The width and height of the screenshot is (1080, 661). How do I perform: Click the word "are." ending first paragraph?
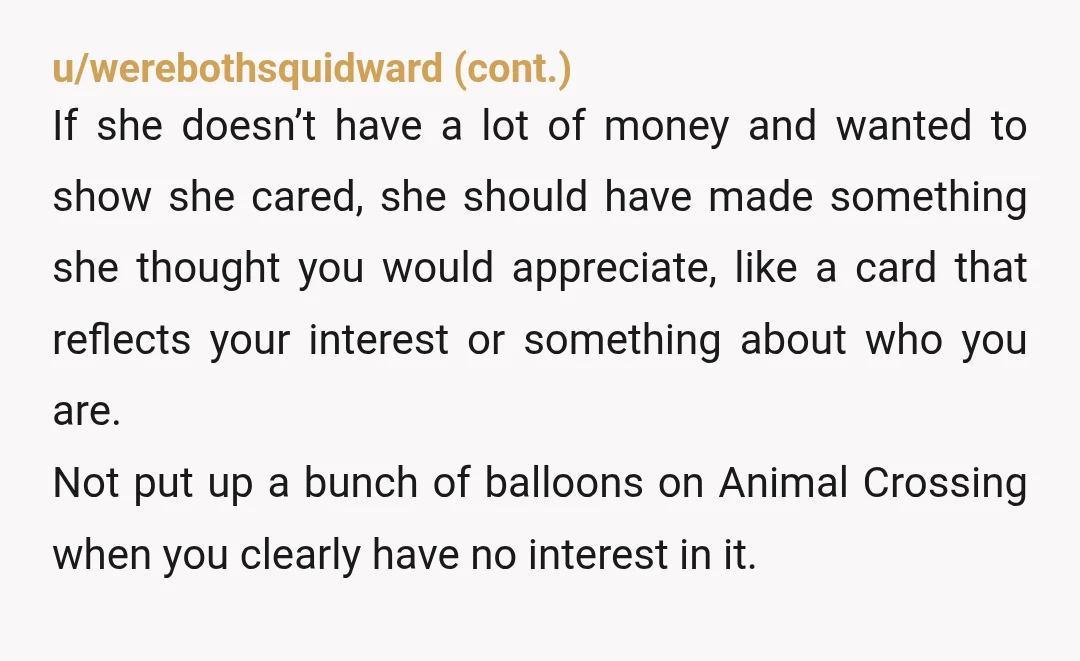pos(87,412)
